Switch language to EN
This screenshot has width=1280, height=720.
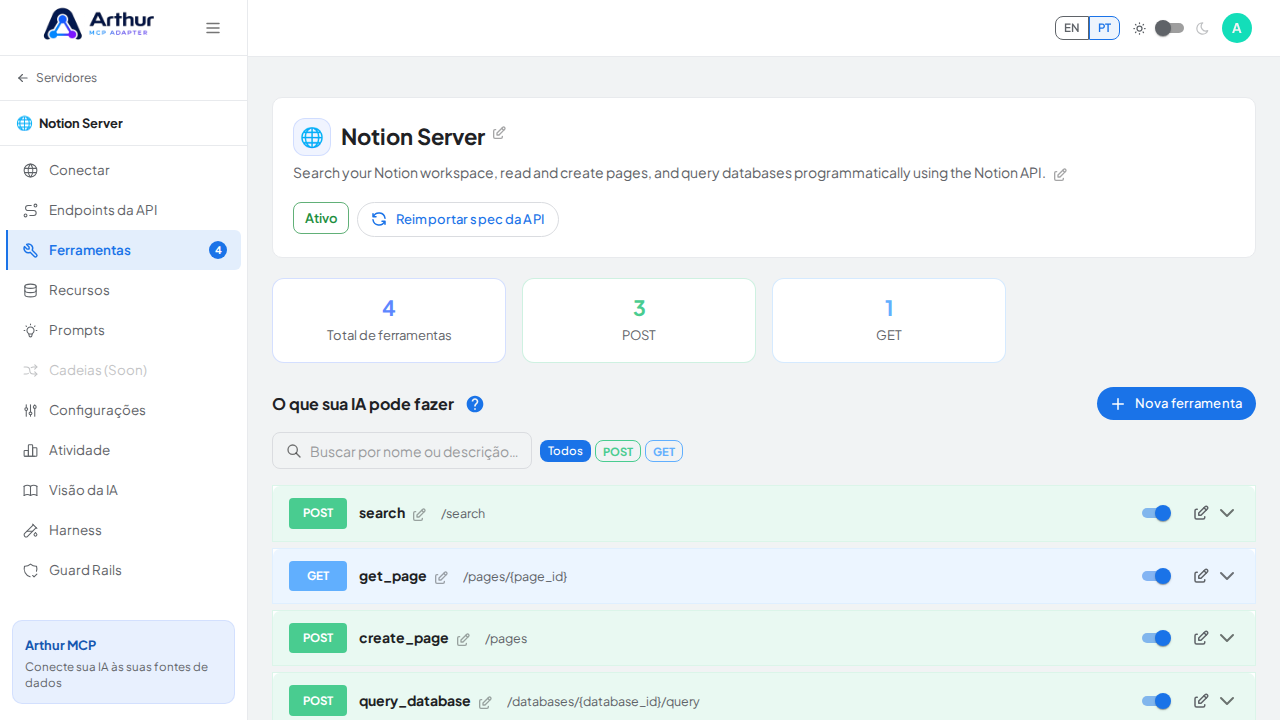tap(1072, 28)
